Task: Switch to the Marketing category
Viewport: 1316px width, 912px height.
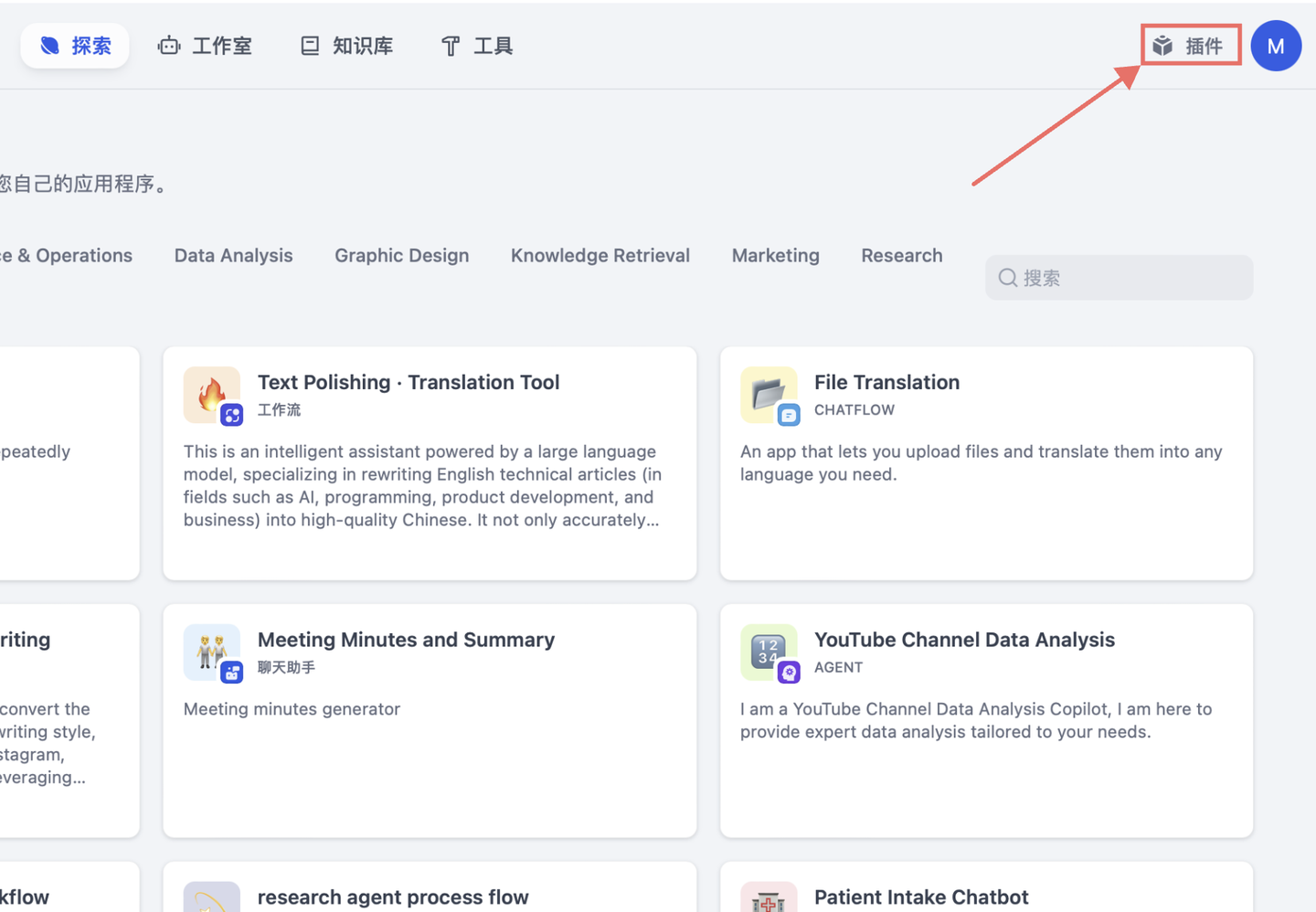Action: (775, 255)
